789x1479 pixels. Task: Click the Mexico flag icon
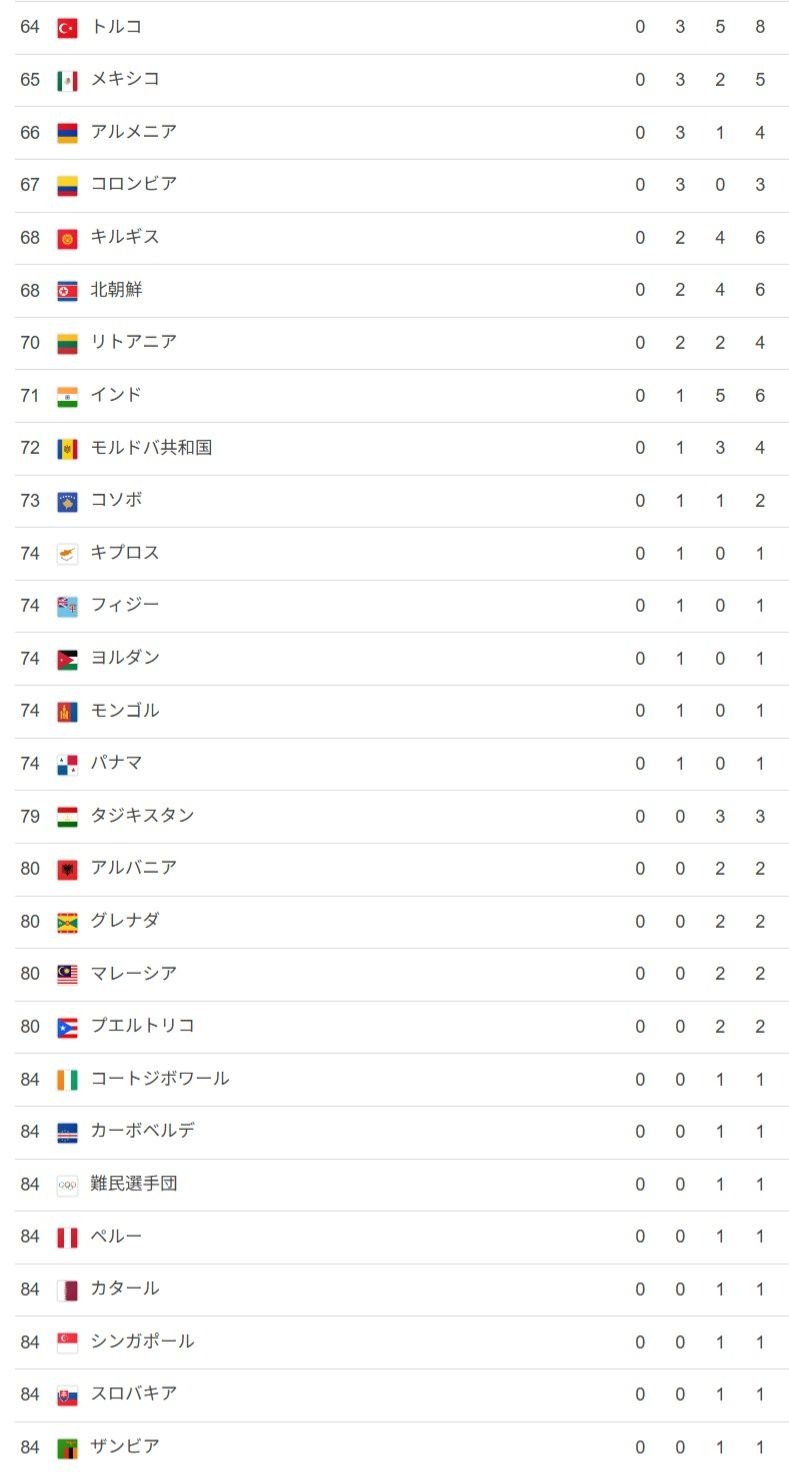click(67, 81)
